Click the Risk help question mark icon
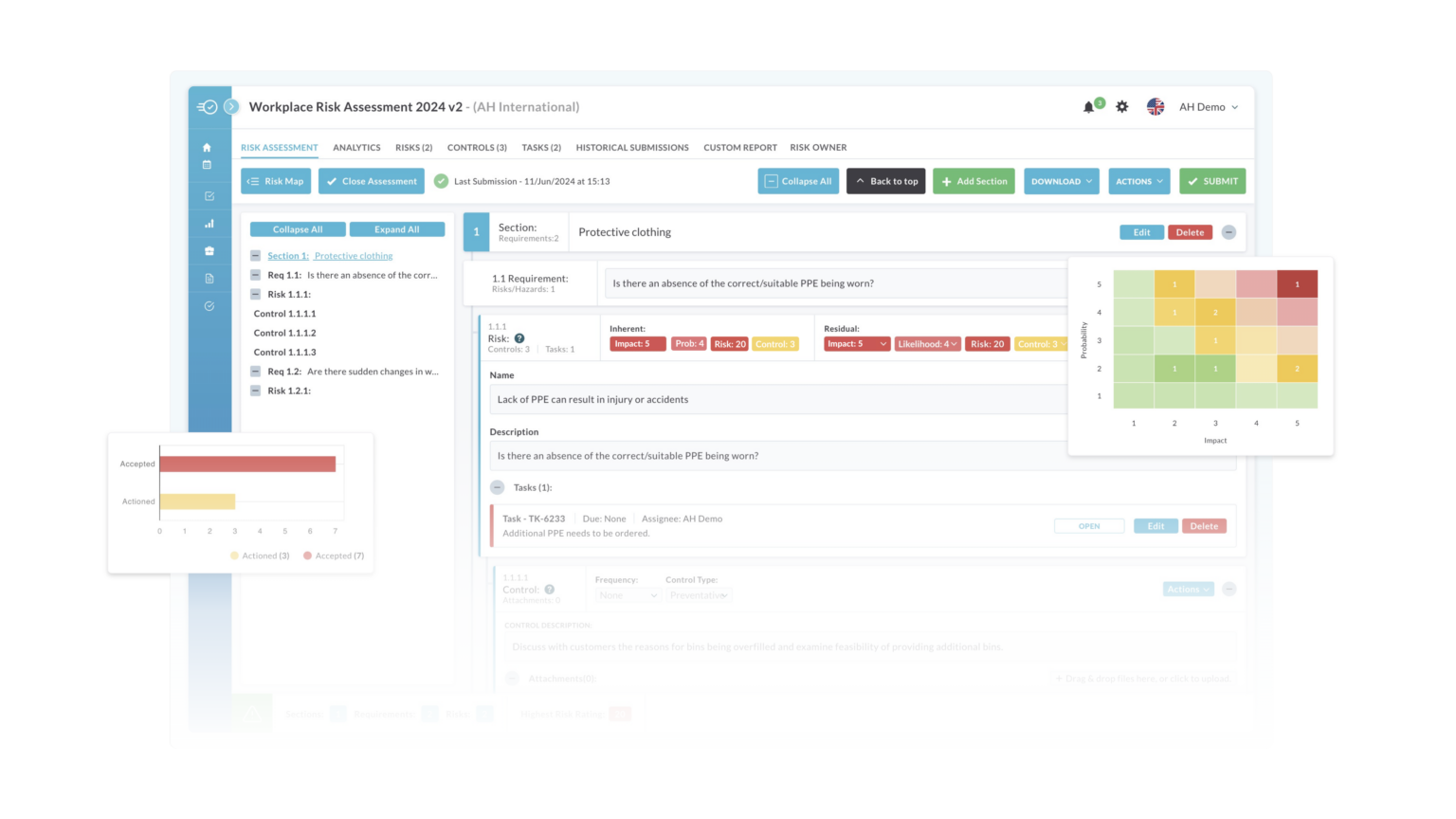Viewport: 1456px width, 819px height. 519,338
